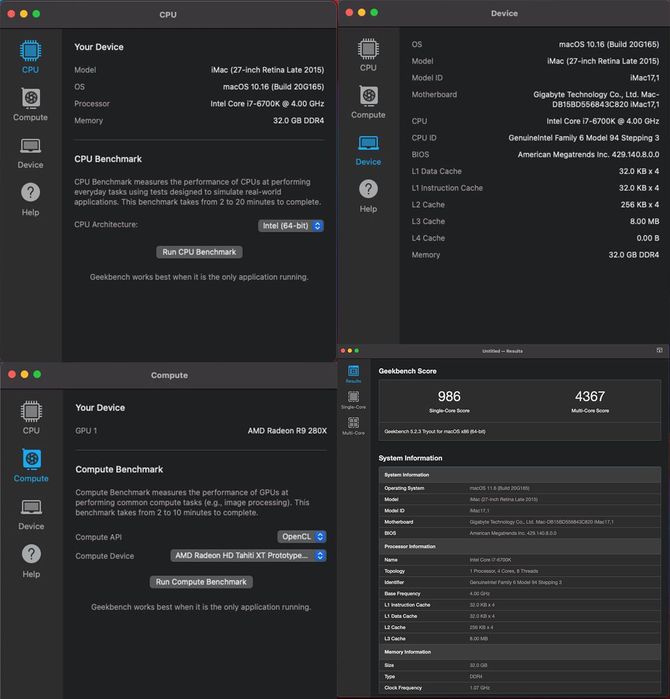The height and width of the screenshot is (699, 670).
Task: Click the Operating System row in Results
Action: coord(520,488)
